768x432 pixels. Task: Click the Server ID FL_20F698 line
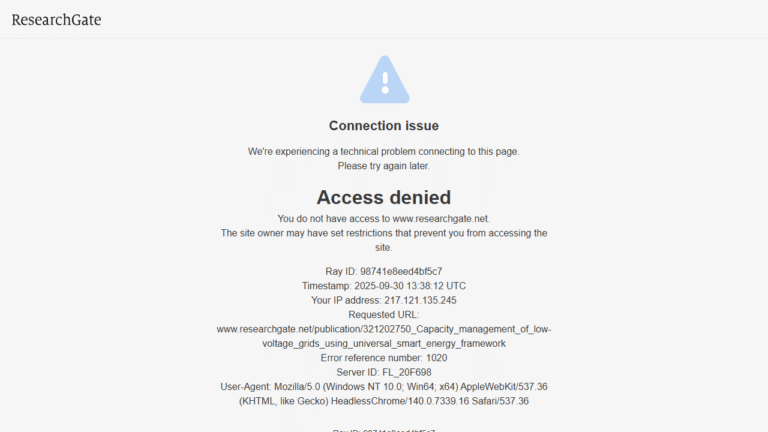coord(384,372)
